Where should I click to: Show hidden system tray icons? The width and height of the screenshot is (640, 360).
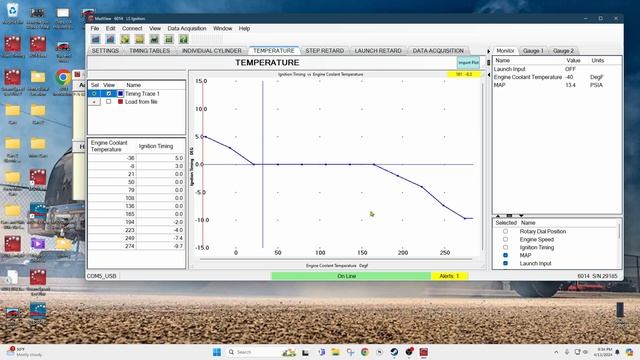(x=556, y=352)
